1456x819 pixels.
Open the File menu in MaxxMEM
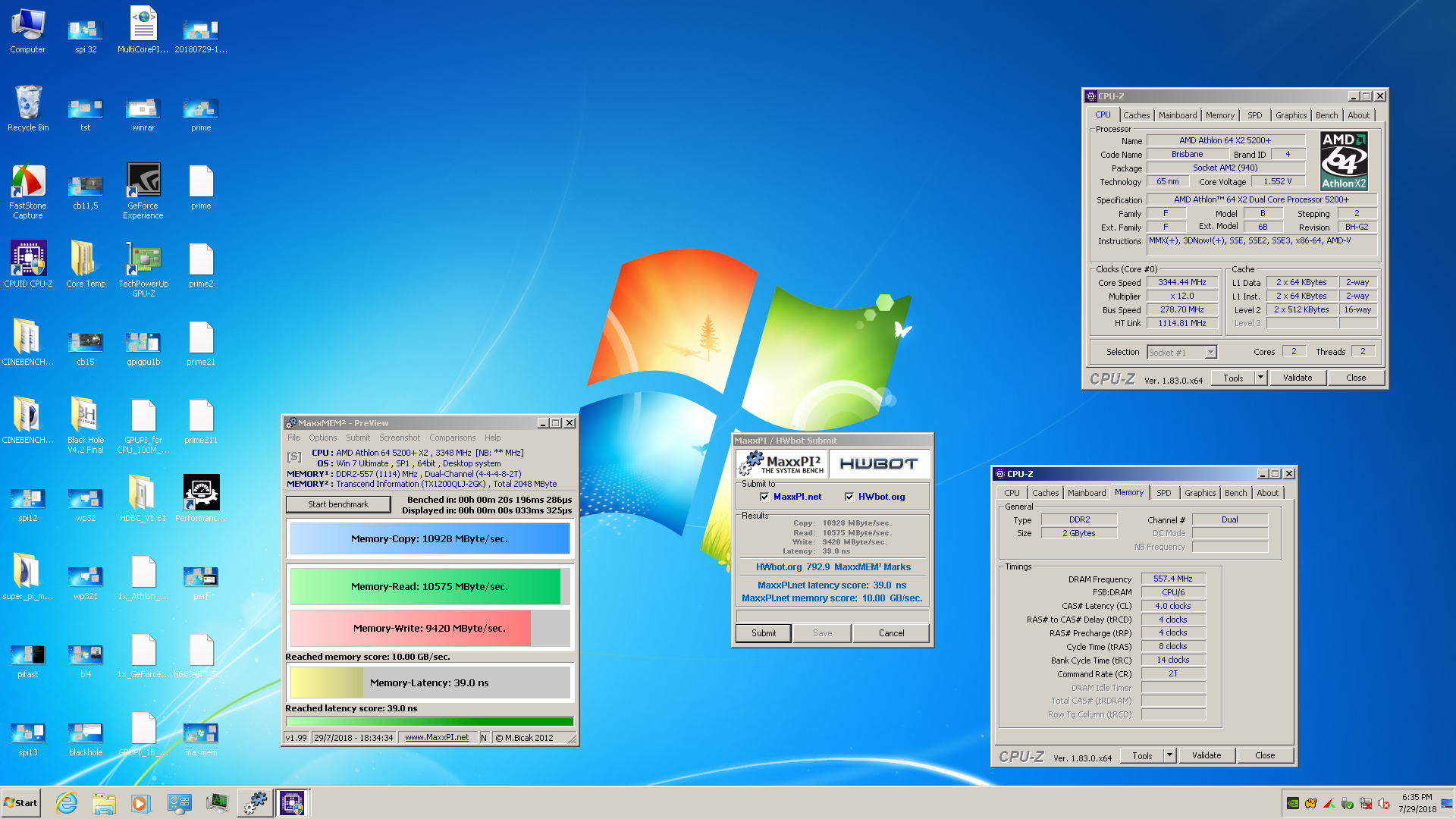(x=293, y=438)
